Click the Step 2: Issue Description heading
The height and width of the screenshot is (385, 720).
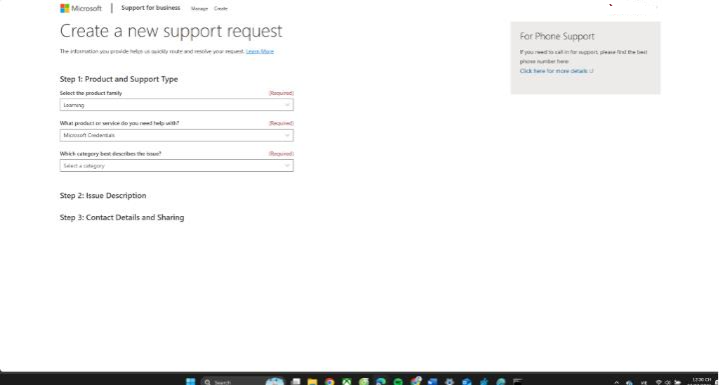tap(103, 195)
